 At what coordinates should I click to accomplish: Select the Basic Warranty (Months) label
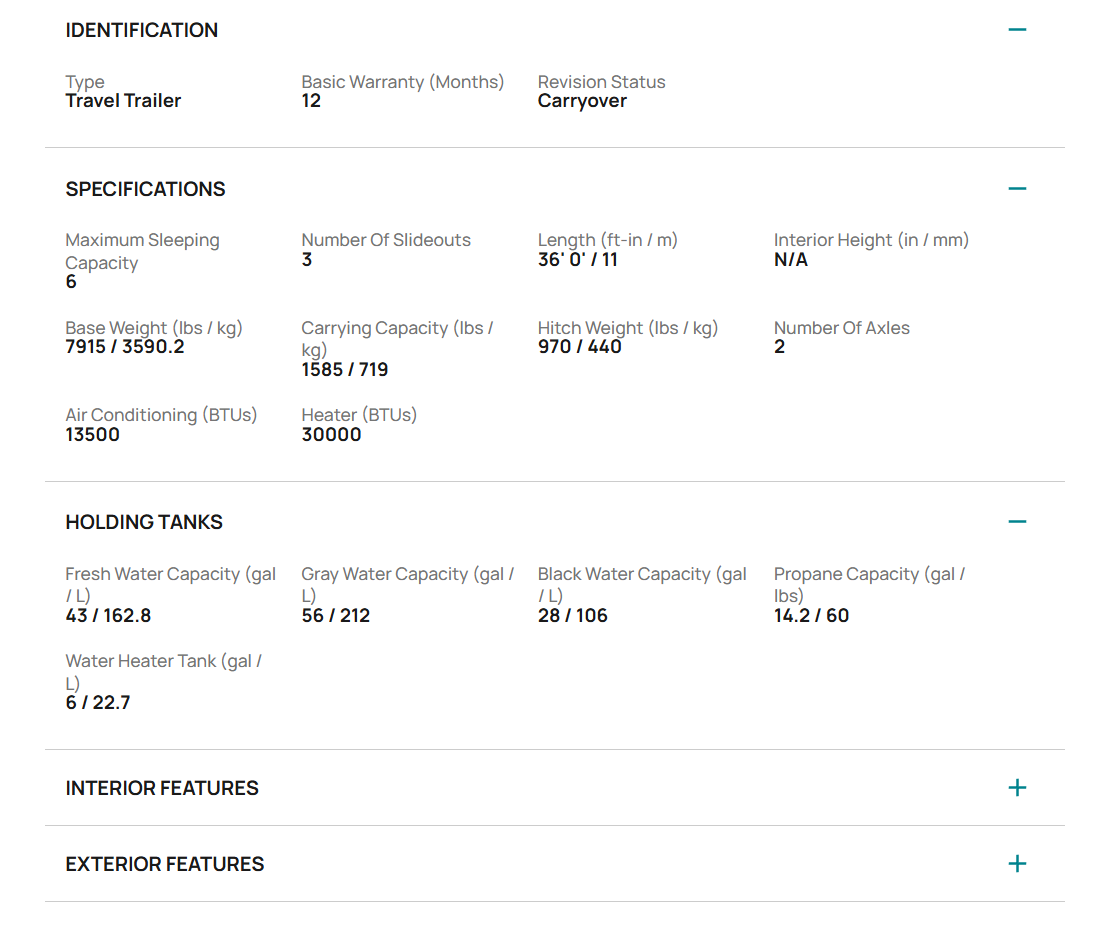pos(403,82)
